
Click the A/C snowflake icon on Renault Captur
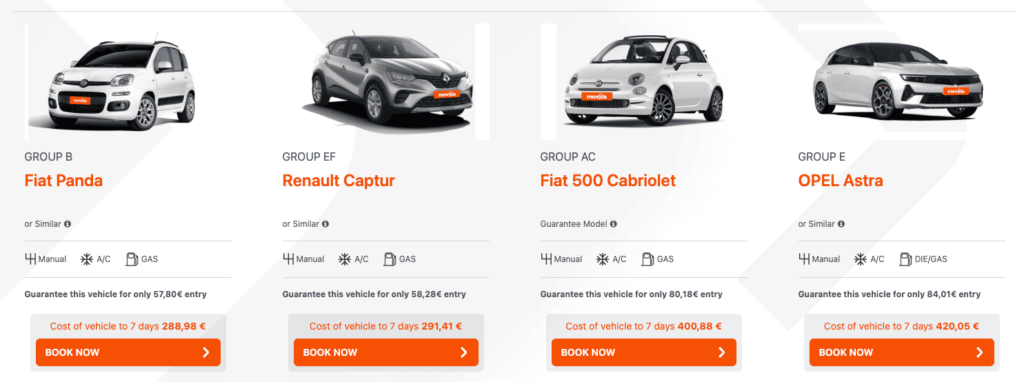click(345, 259)
